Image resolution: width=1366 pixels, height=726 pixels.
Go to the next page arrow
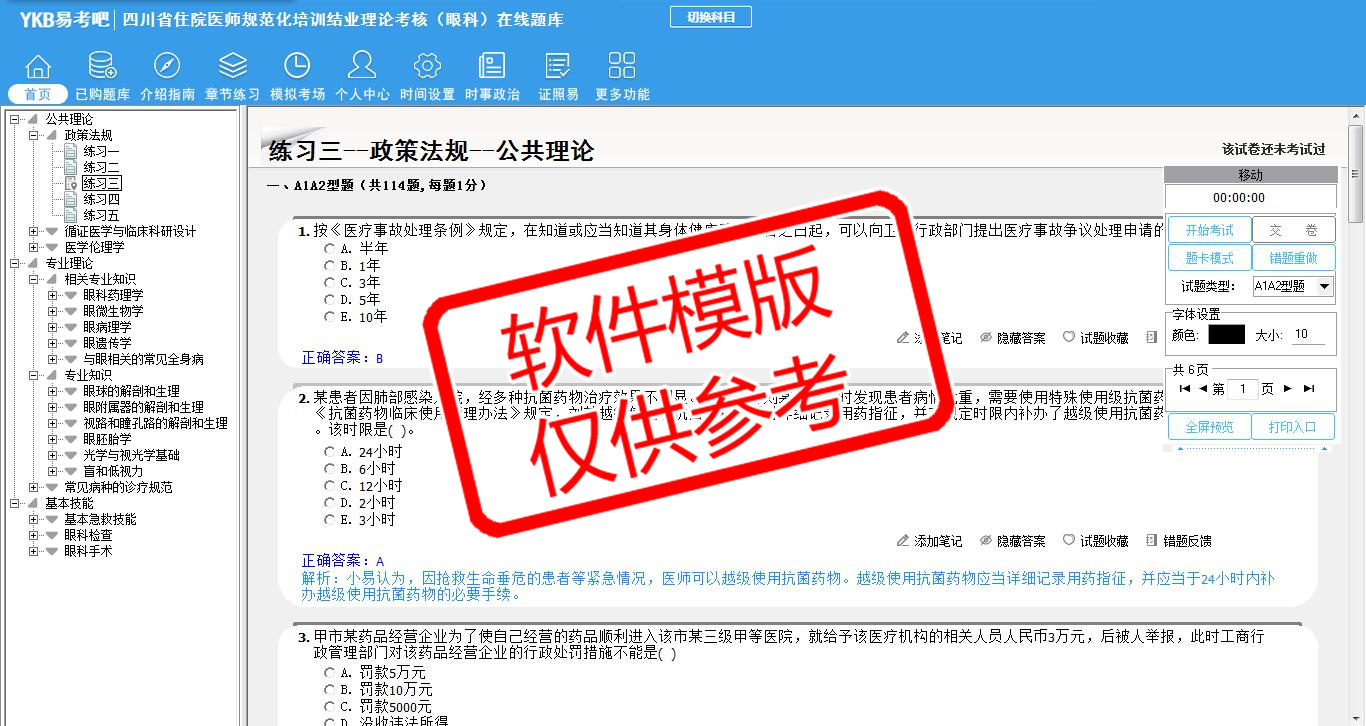click(1288, 389)
